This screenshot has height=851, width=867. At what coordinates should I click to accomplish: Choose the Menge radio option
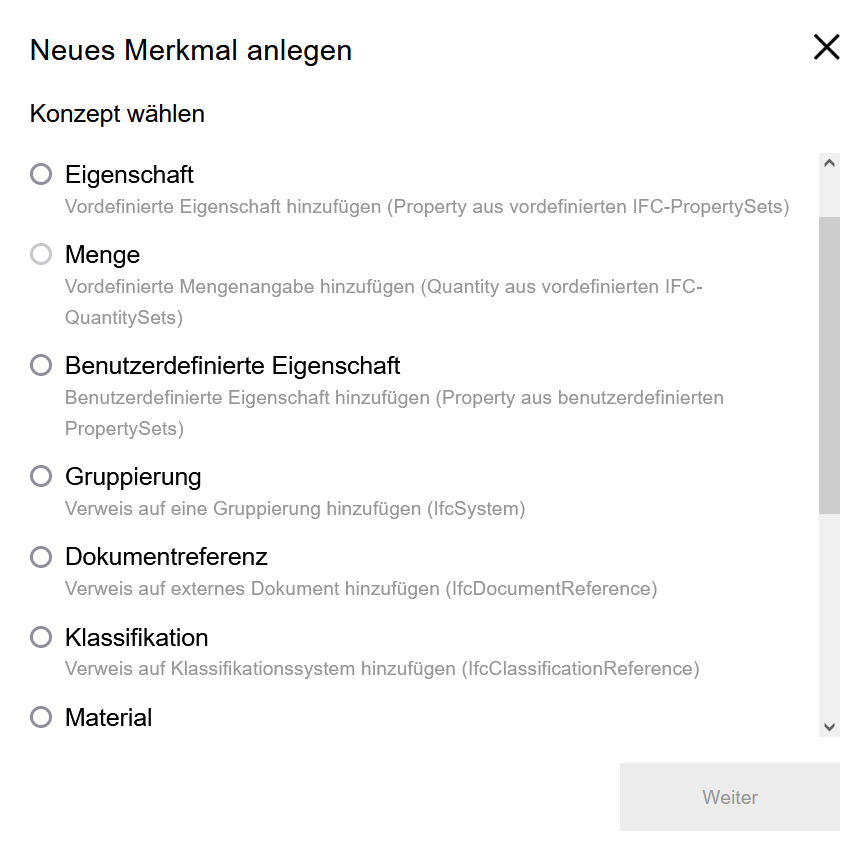[41, 255]
